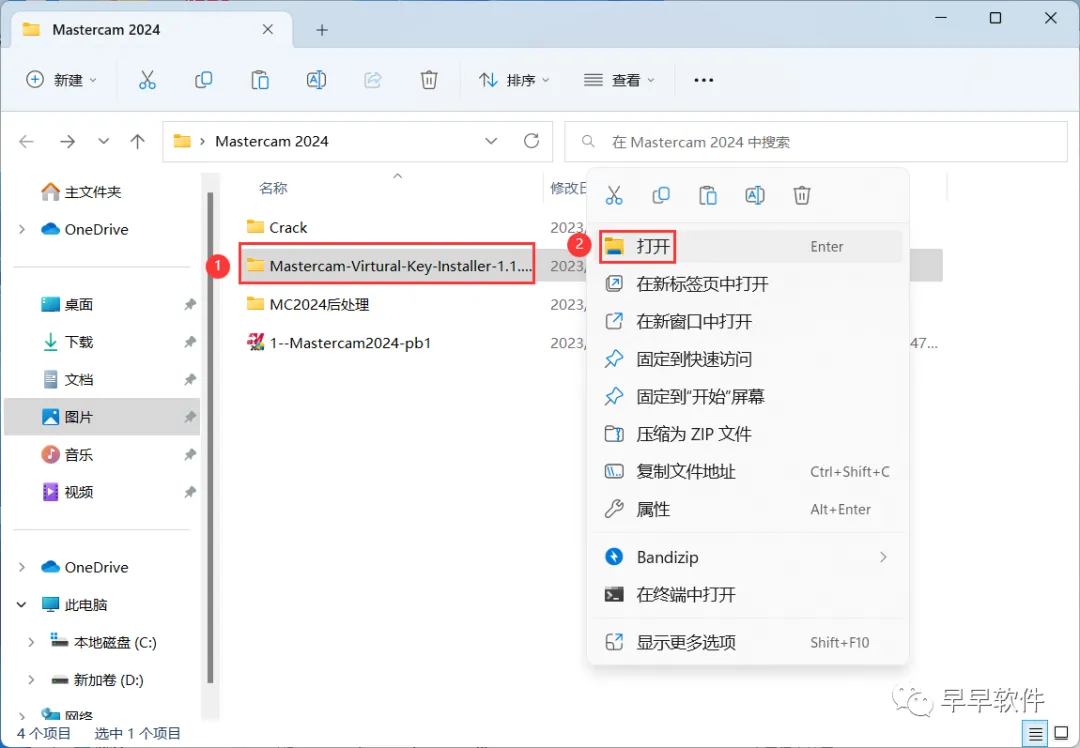Click the navigation pane scrollbar
Viewport: 1080px width, 748px height.
coord(210,437)
